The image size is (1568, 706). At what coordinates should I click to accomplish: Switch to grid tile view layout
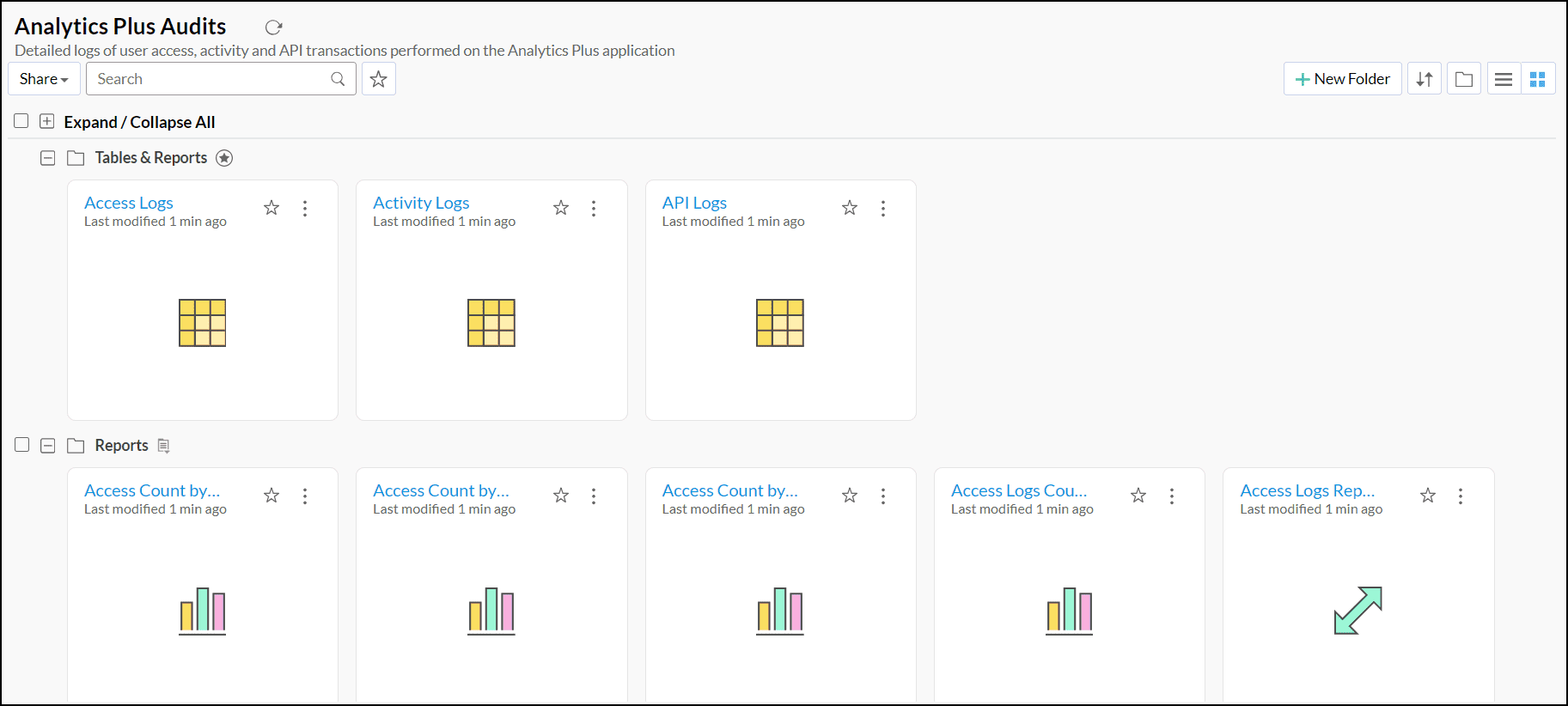pos(1538,79)
